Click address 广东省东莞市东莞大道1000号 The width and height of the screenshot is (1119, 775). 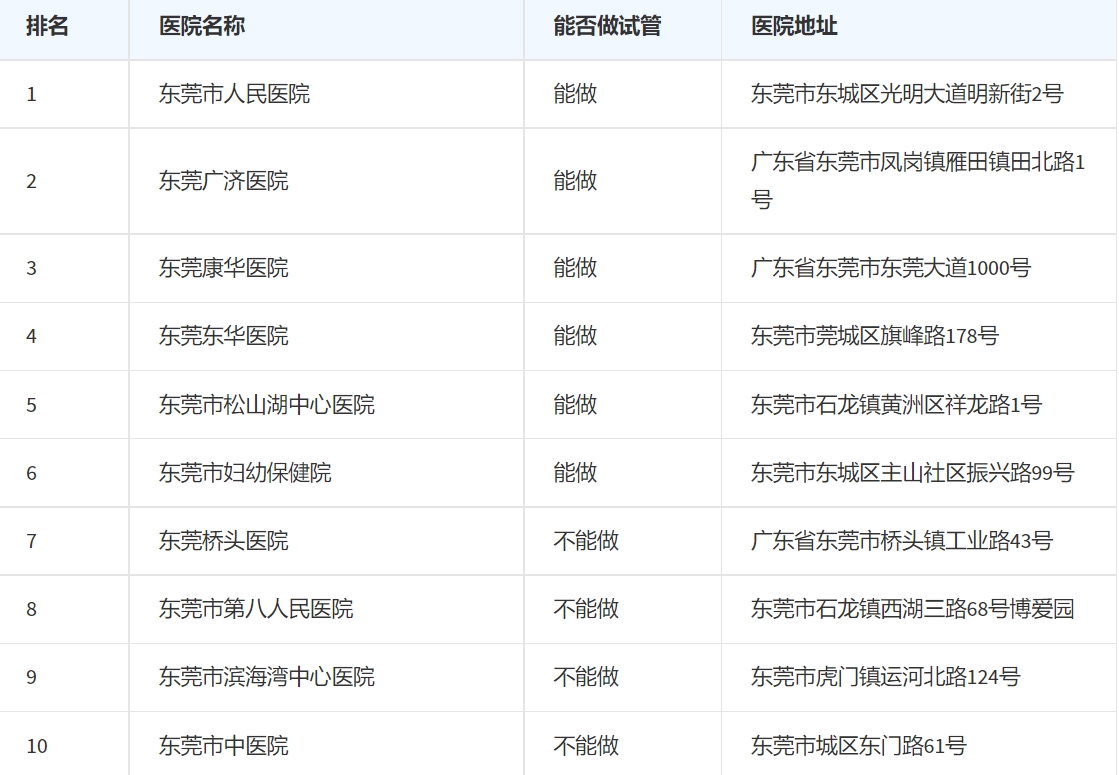tap(891, 268)
